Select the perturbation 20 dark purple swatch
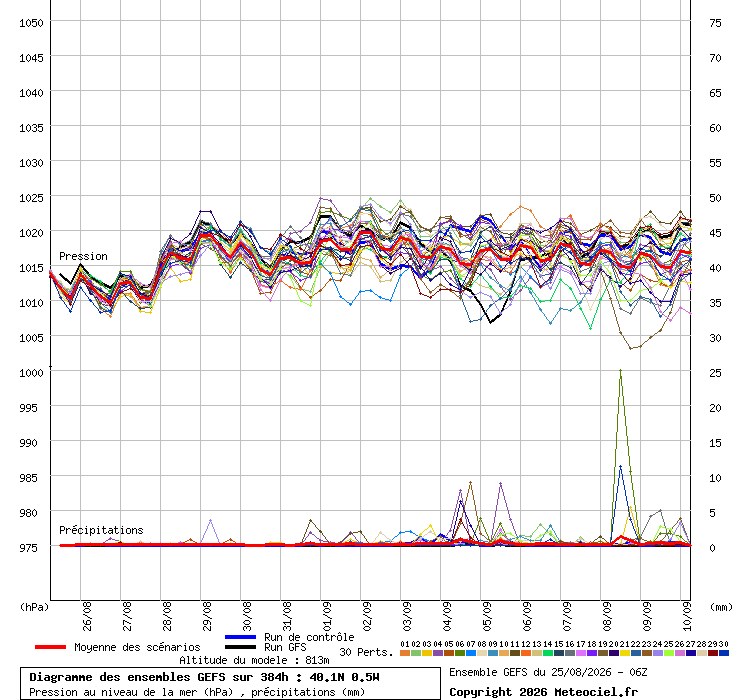The height and width of the screenshot is (700, 740). coord(614,653)
